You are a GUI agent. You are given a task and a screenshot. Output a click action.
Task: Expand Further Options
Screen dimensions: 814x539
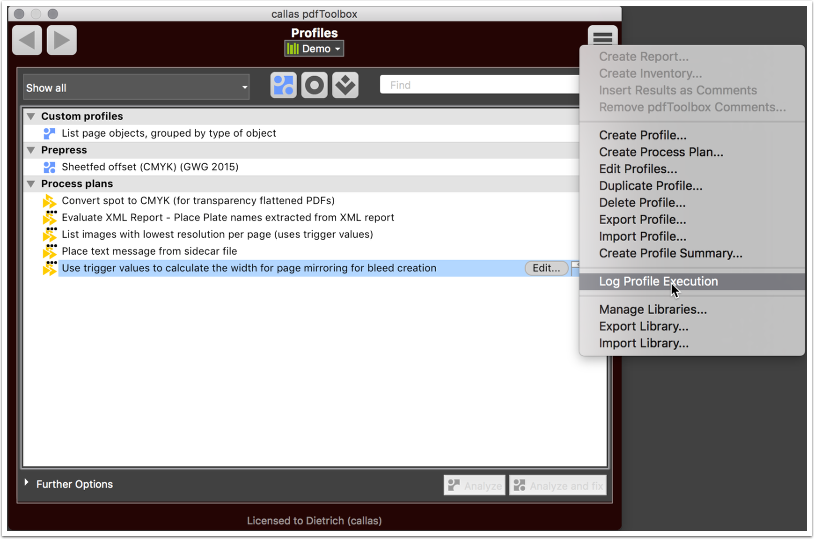[26, 483]
